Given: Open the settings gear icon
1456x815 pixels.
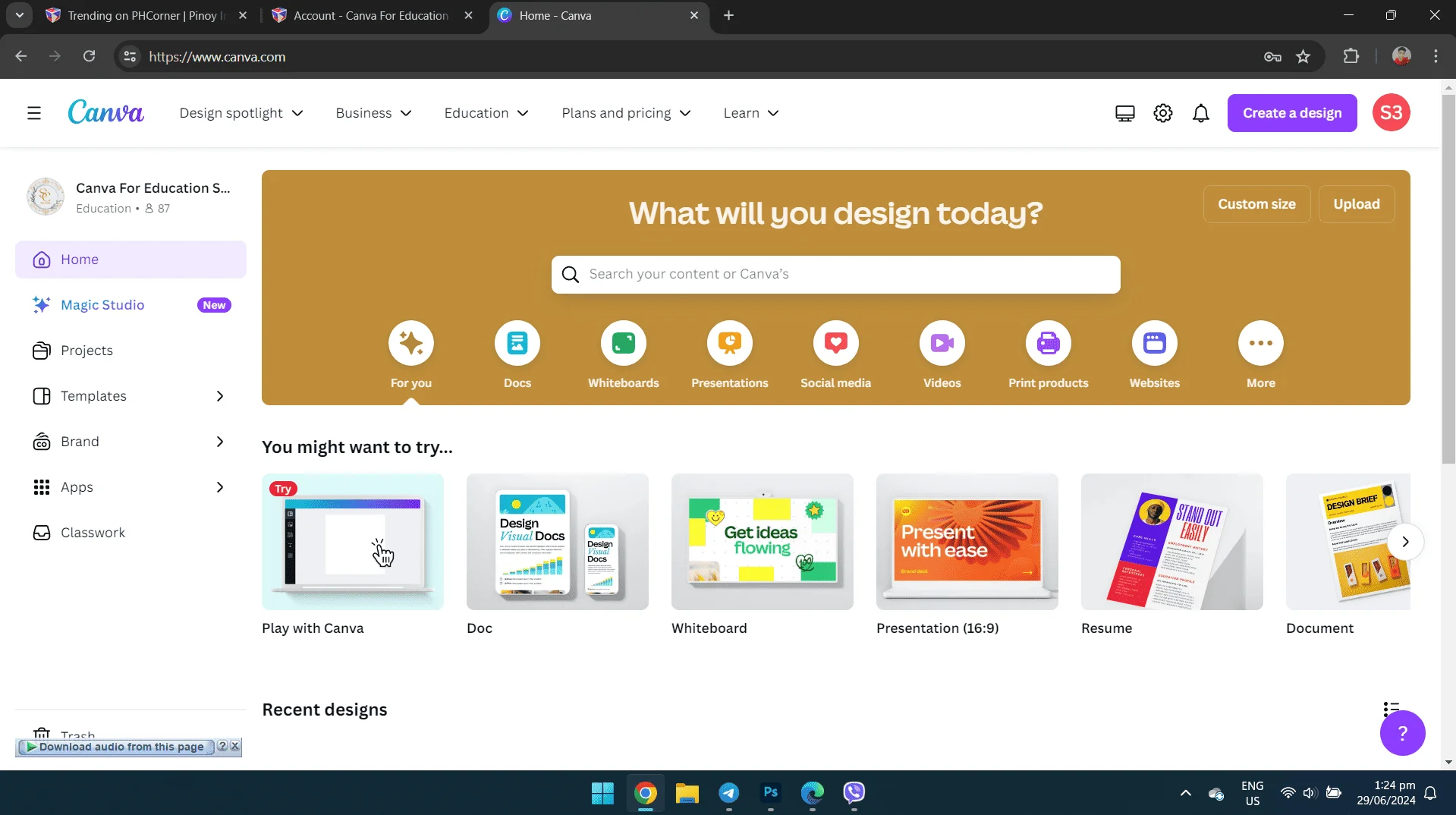Looking at the screenshot, I should point(1163,113).
